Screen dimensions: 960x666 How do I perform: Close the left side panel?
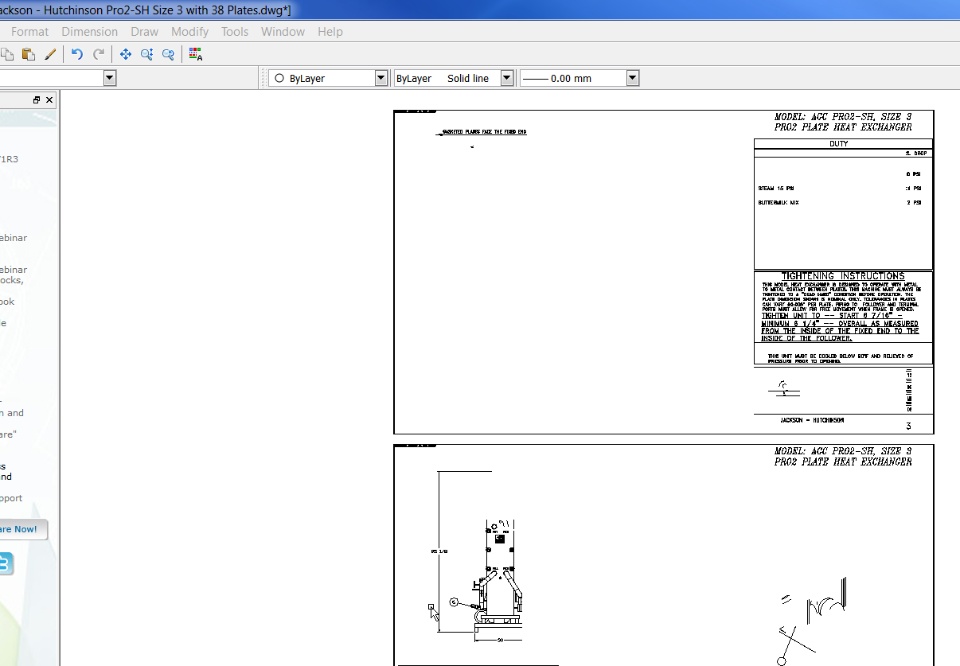[x=50, y=100]
